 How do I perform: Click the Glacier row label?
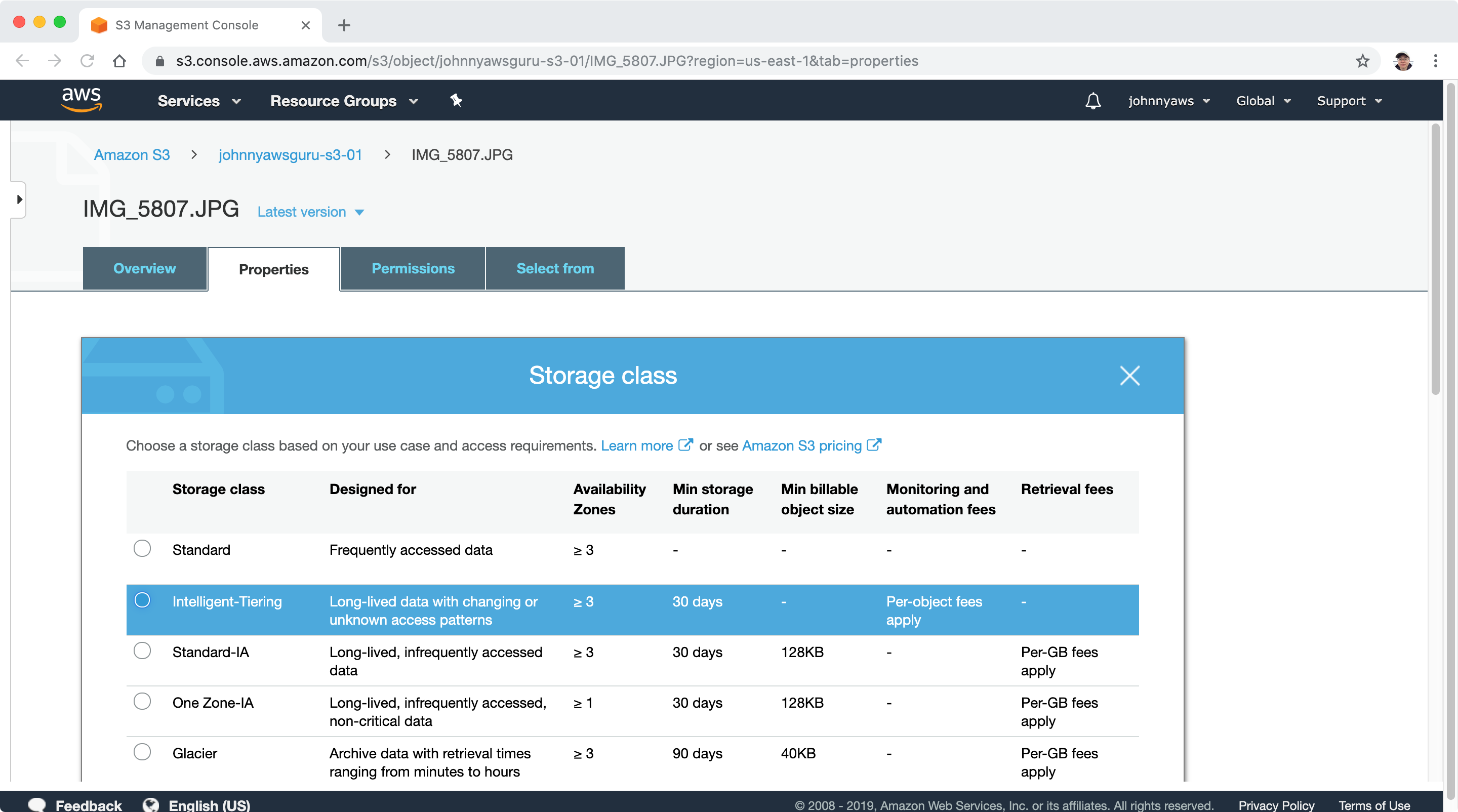click(x=195, y=753)
